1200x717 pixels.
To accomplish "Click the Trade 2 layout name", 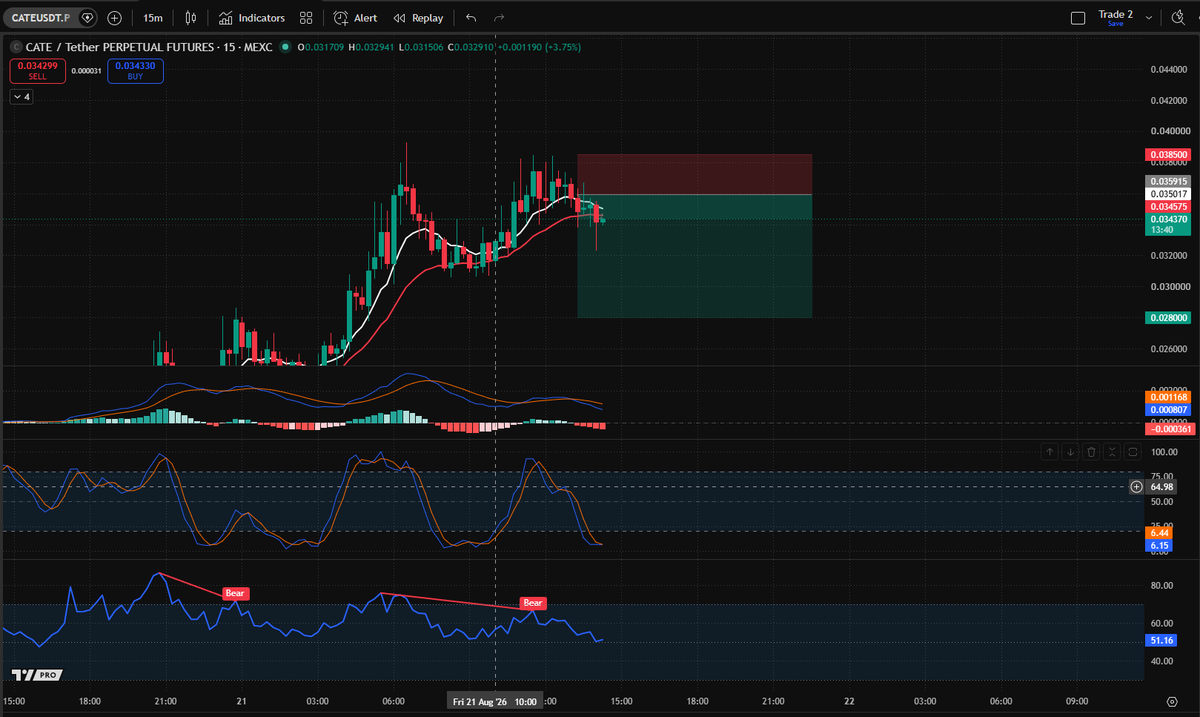I will [x=1115, y=15].
